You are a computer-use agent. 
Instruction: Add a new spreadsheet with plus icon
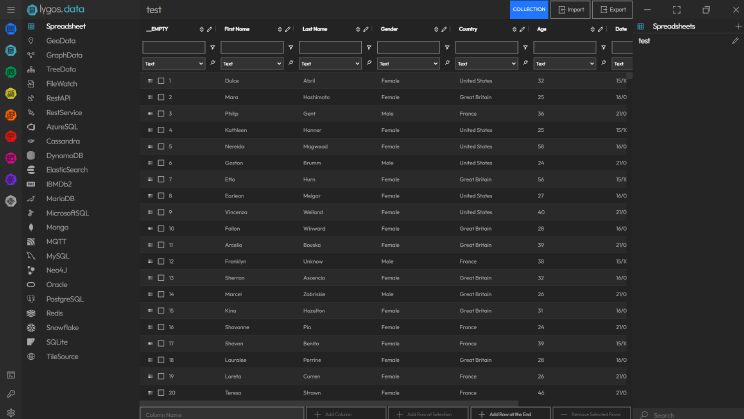[x=738, y=27]
